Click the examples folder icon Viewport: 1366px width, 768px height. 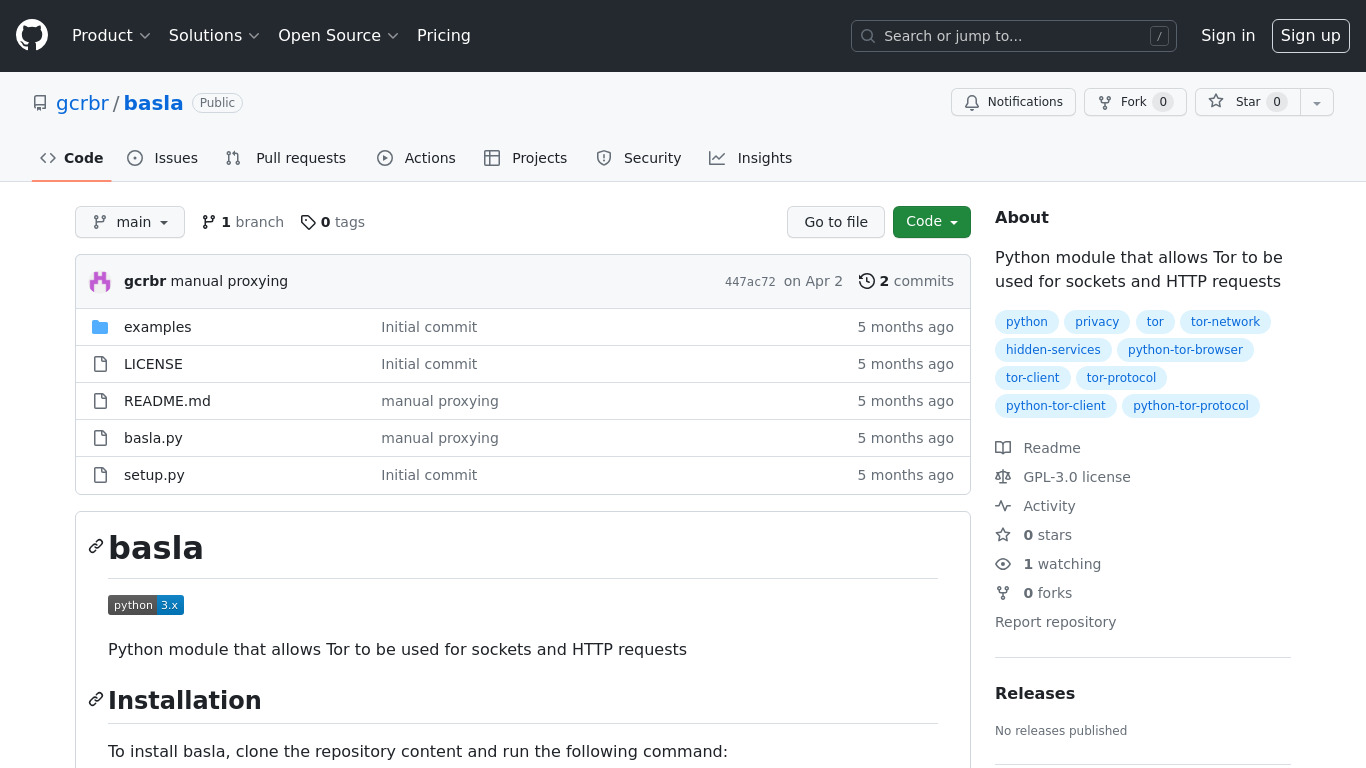point(100,327)
